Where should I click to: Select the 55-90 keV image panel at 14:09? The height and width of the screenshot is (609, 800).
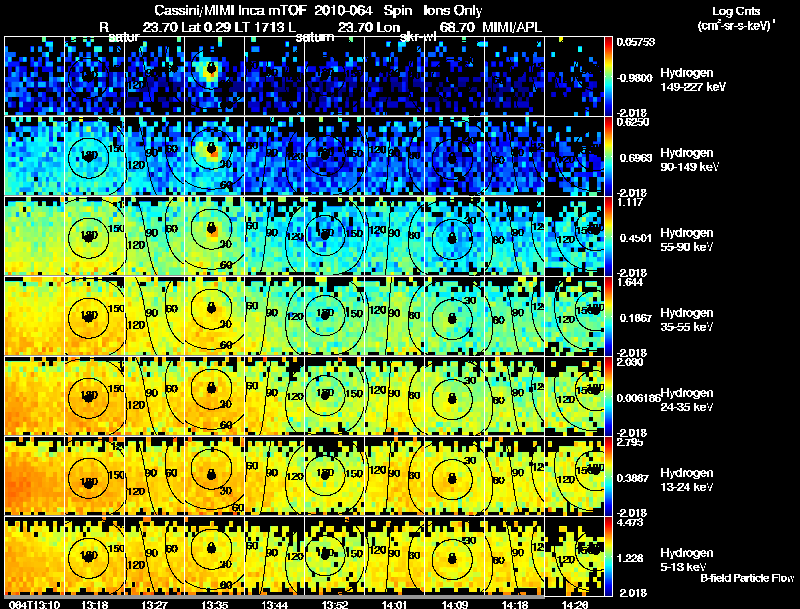pyautogui.click(x=455, y=236)
